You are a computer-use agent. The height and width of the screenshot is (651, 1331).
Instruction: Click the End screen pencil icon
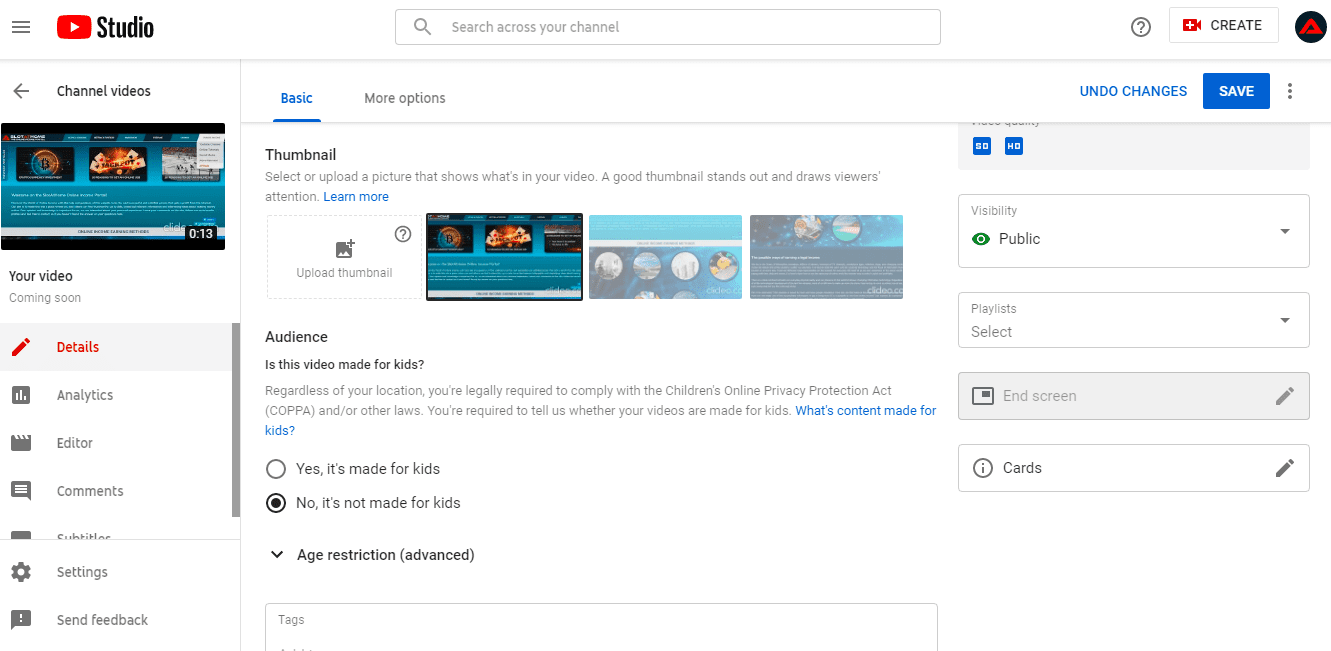coord(1284,396)
